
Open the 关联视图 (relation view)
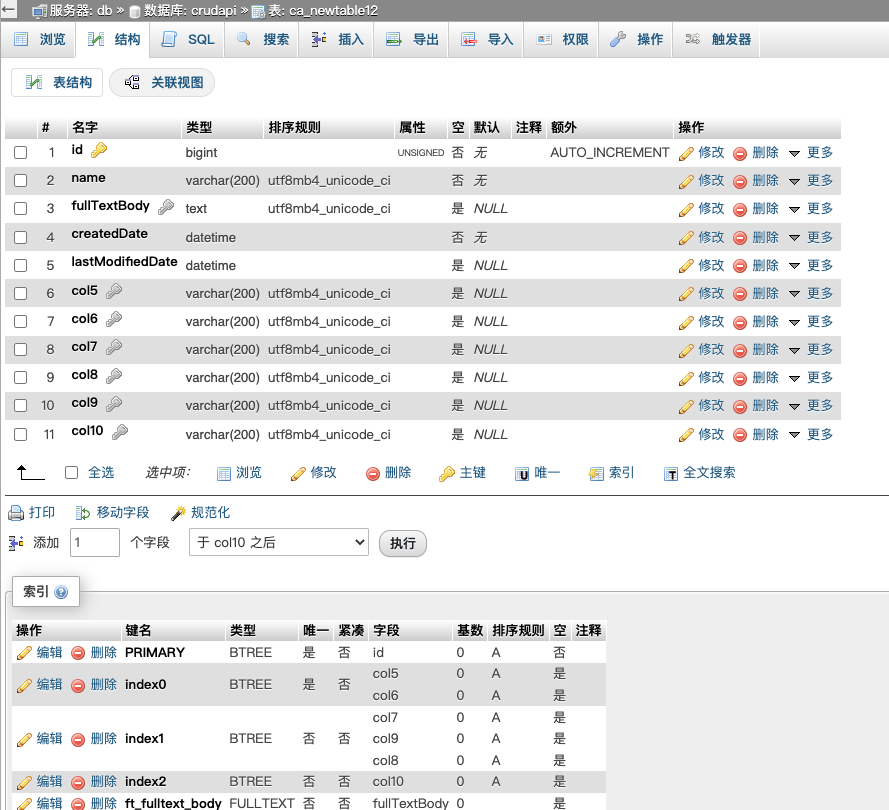(x=162, y=82)
